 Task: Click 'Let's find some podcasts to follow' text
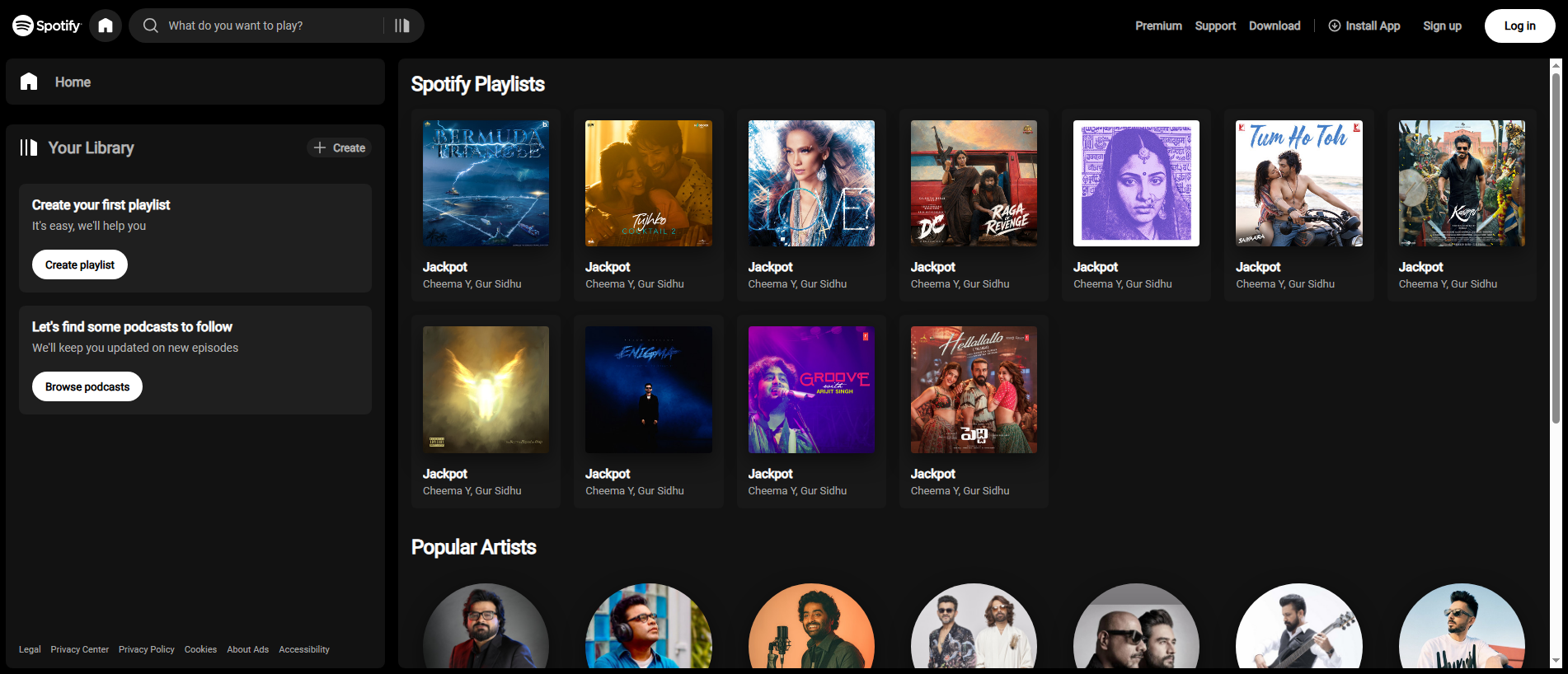point(132,326)
